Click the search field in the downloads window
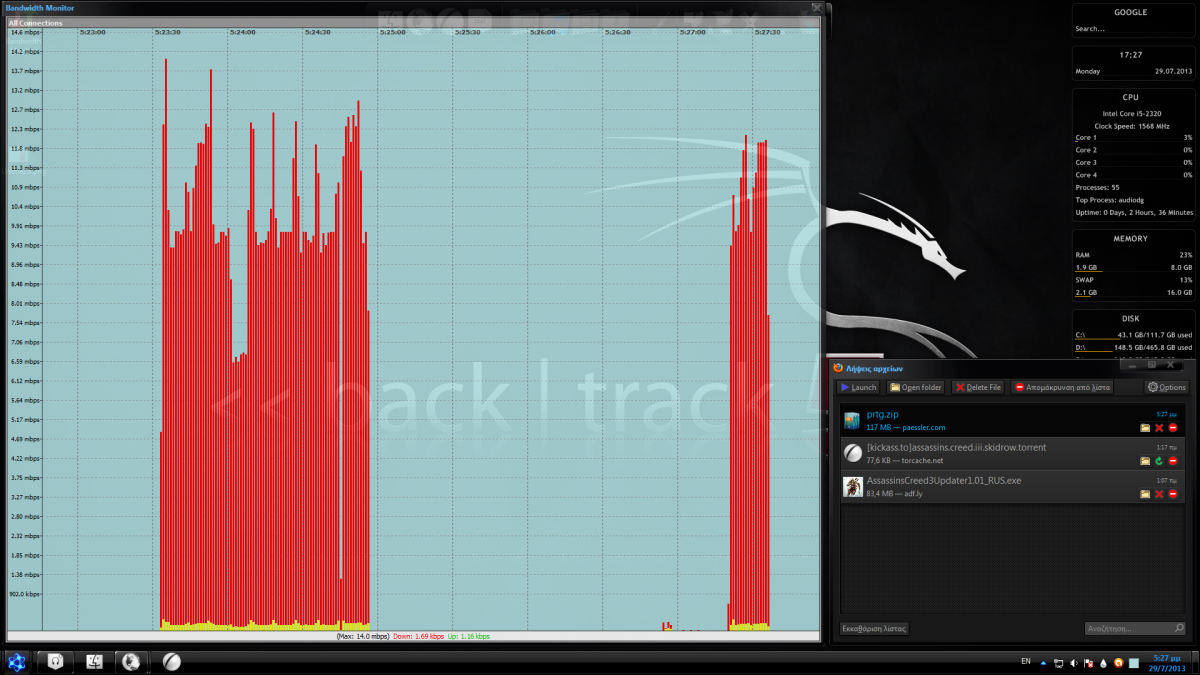 (1136, 629)
